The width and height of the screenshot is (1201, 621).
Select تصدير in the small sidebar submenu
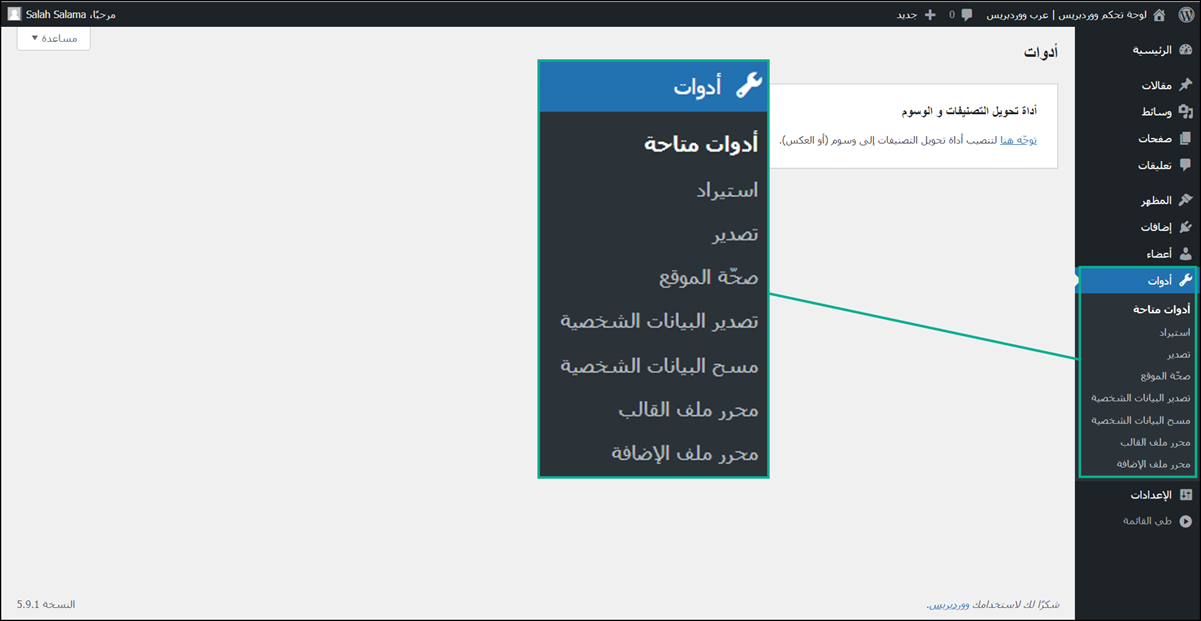point(1178,354)
